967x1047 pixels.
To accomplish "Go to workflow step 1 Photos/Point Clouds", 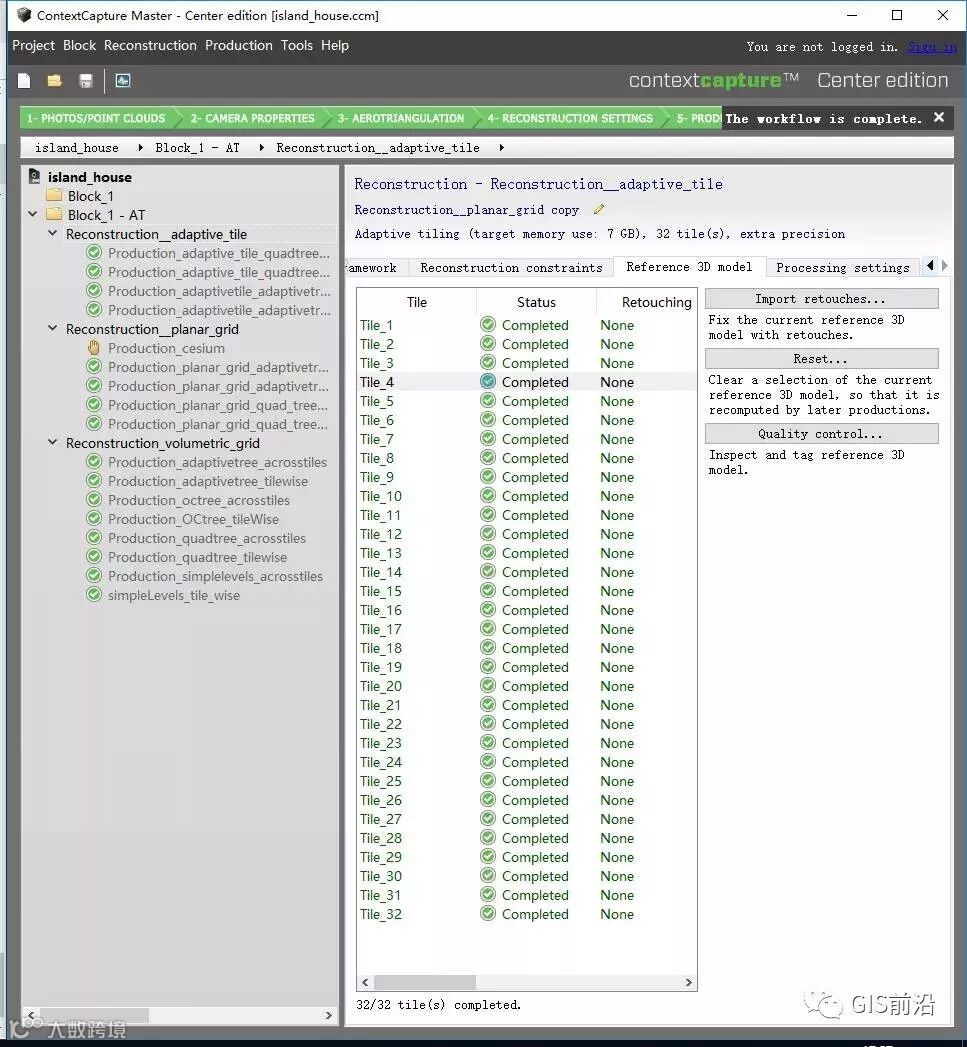I will [96, 118].
